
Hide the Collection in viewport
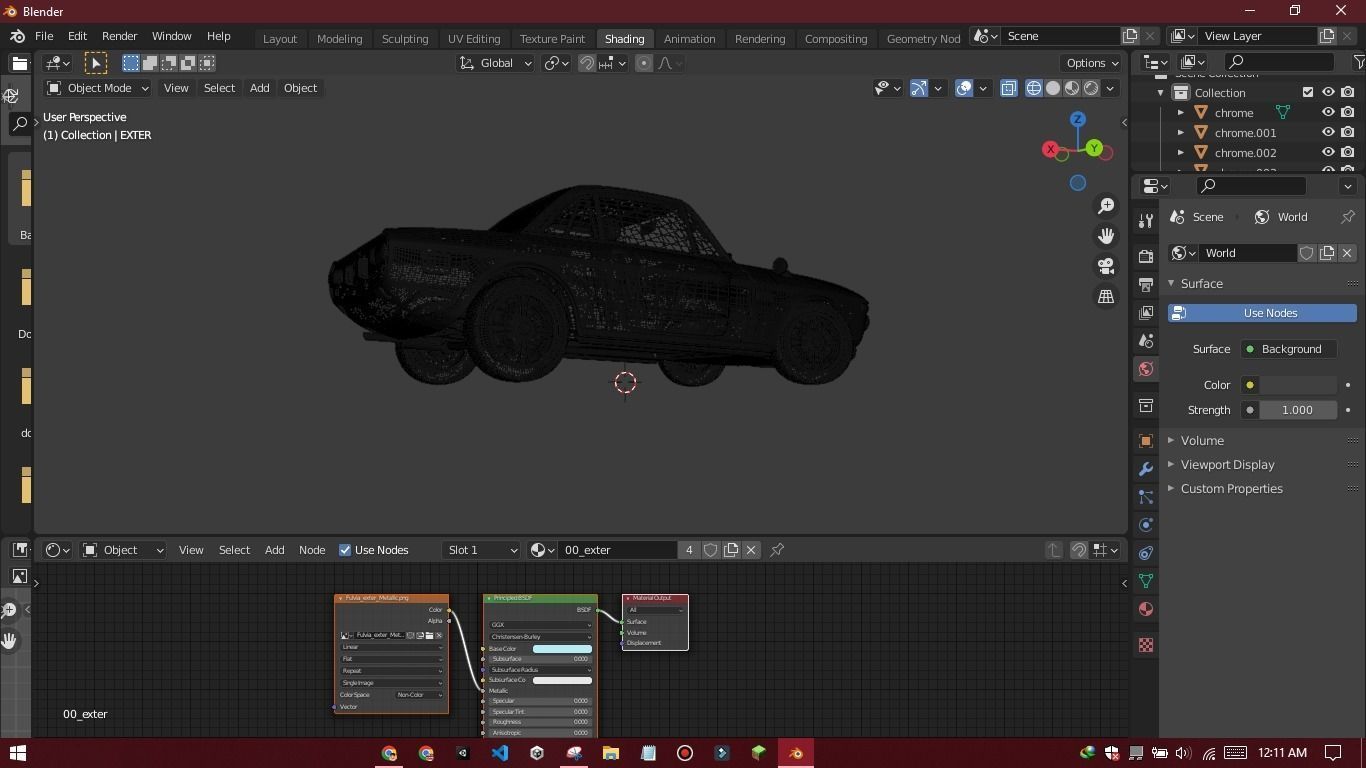point(1328,92)
